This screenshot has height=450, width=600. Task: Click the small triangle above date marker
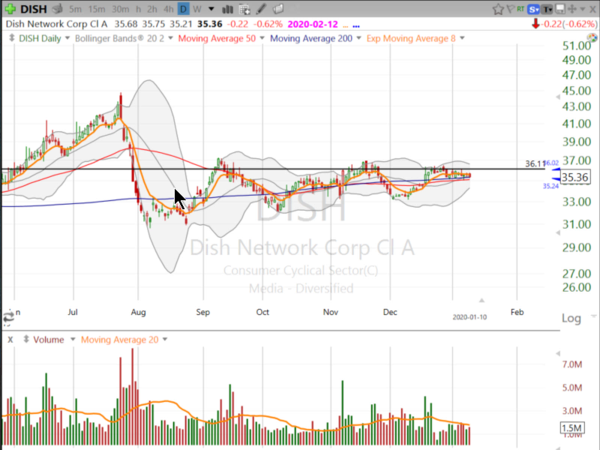tap(482, 300)
